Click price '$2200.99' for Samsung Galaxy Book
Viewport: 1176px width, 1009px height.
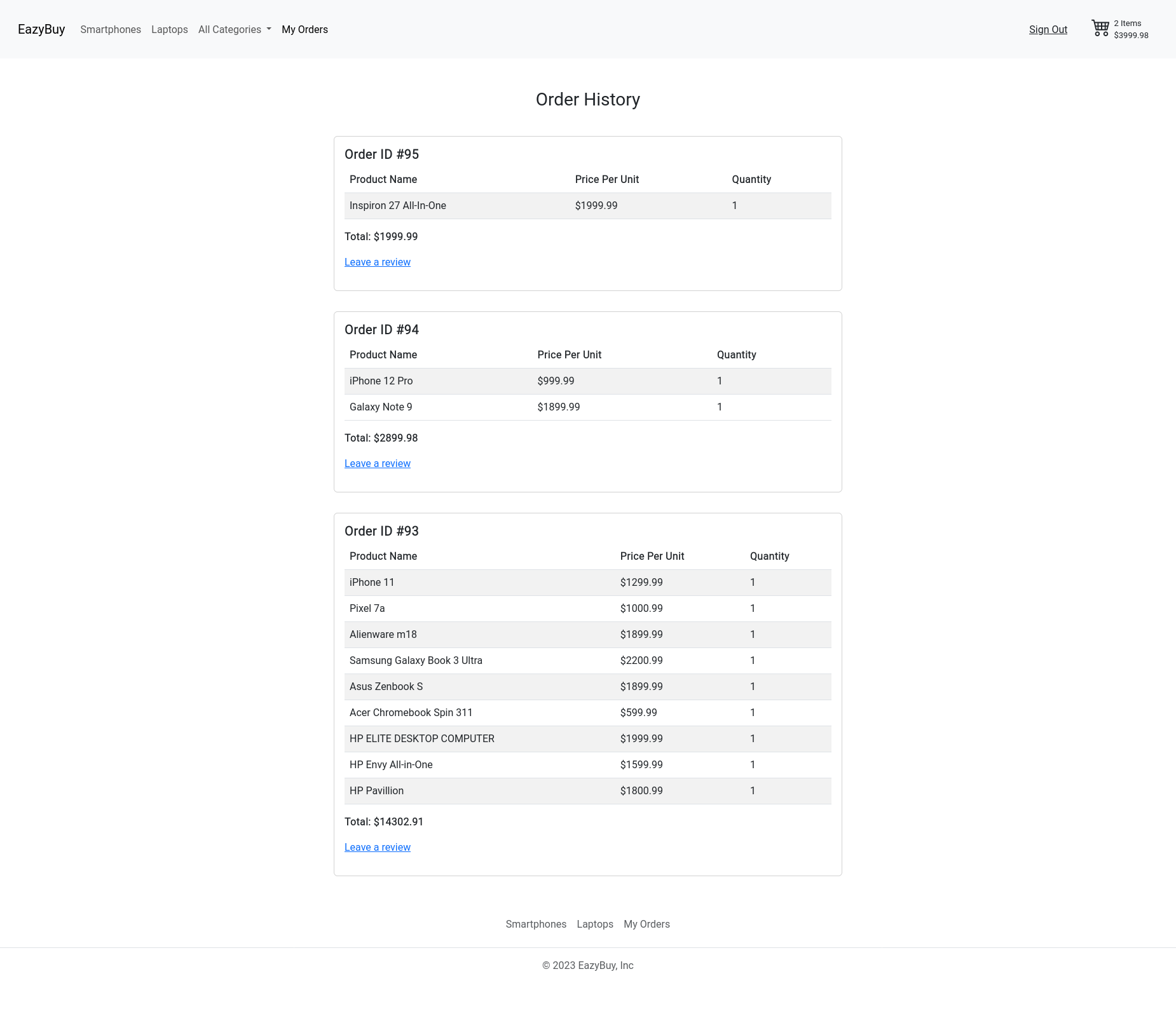(641, 661)
